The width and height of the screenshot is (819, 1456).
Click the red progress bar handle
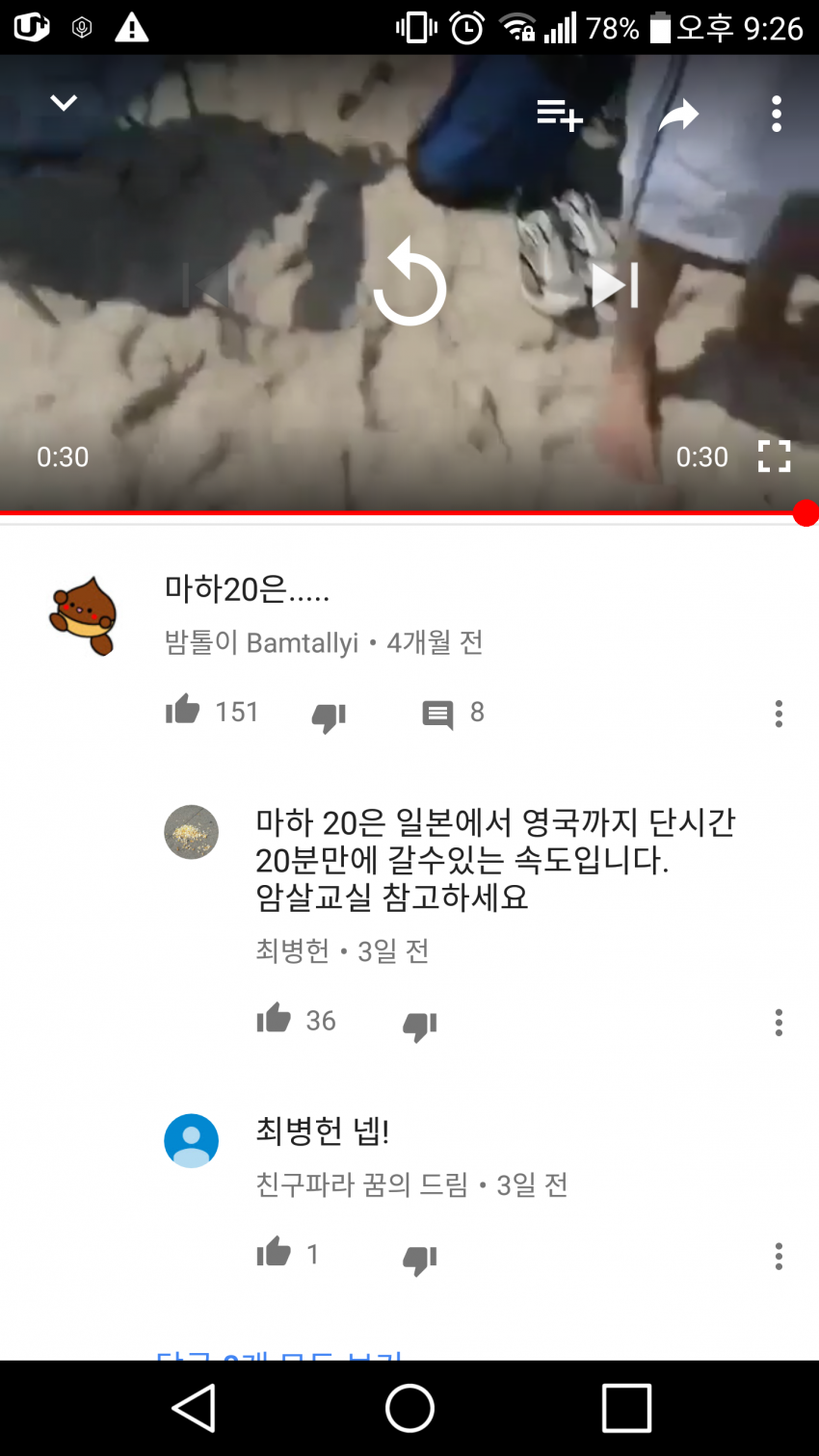[806, 513]
